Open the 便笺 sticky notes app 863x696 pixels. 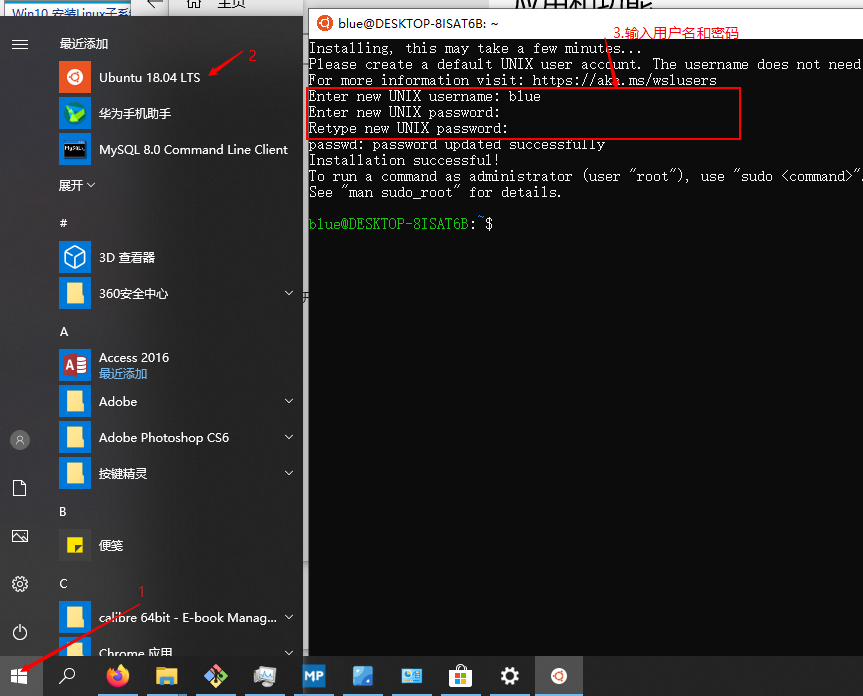click(176, 545)
